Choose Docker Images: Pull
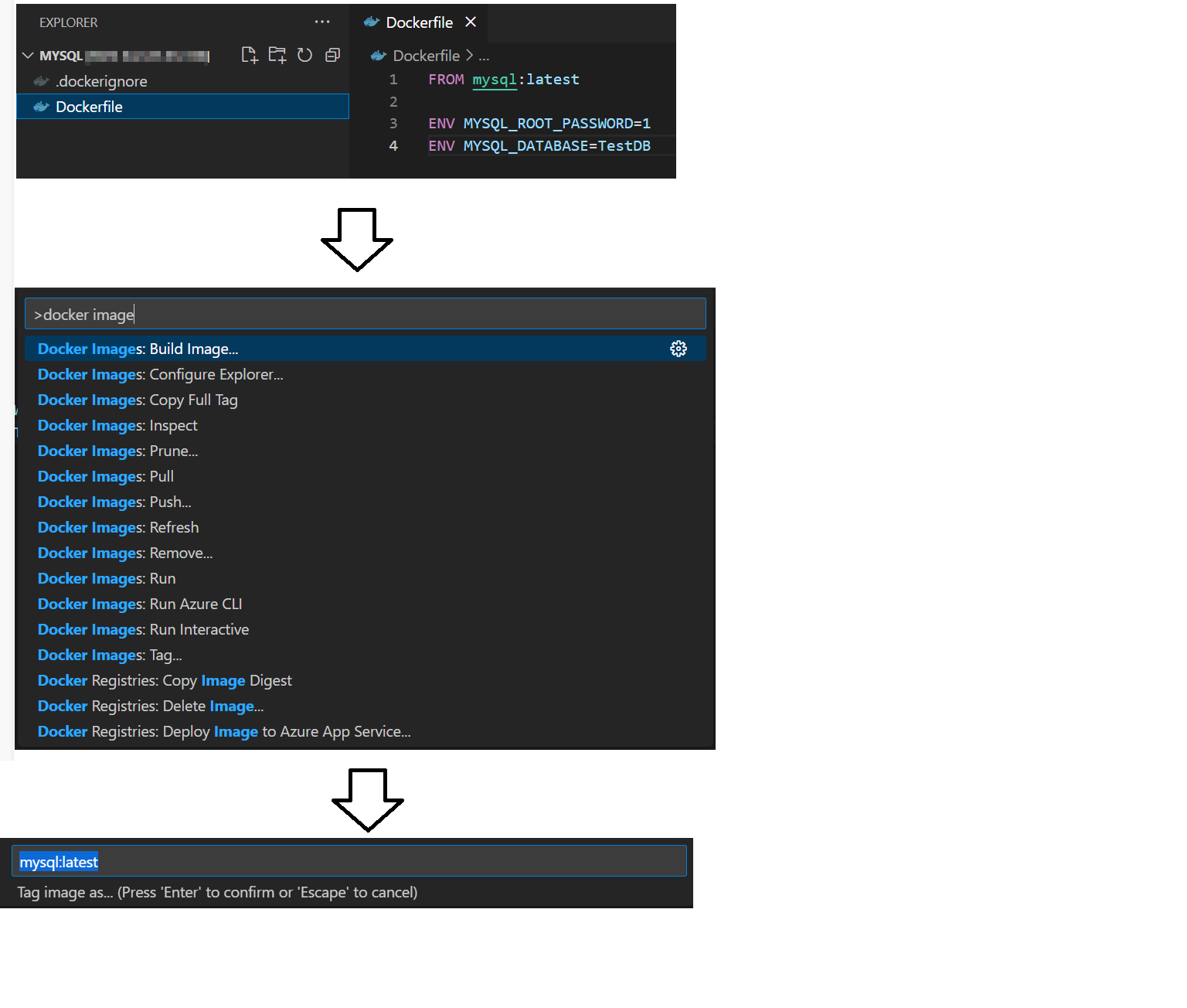Image resolution: width=1187 pixels, height=1008 pixels. 366,476
